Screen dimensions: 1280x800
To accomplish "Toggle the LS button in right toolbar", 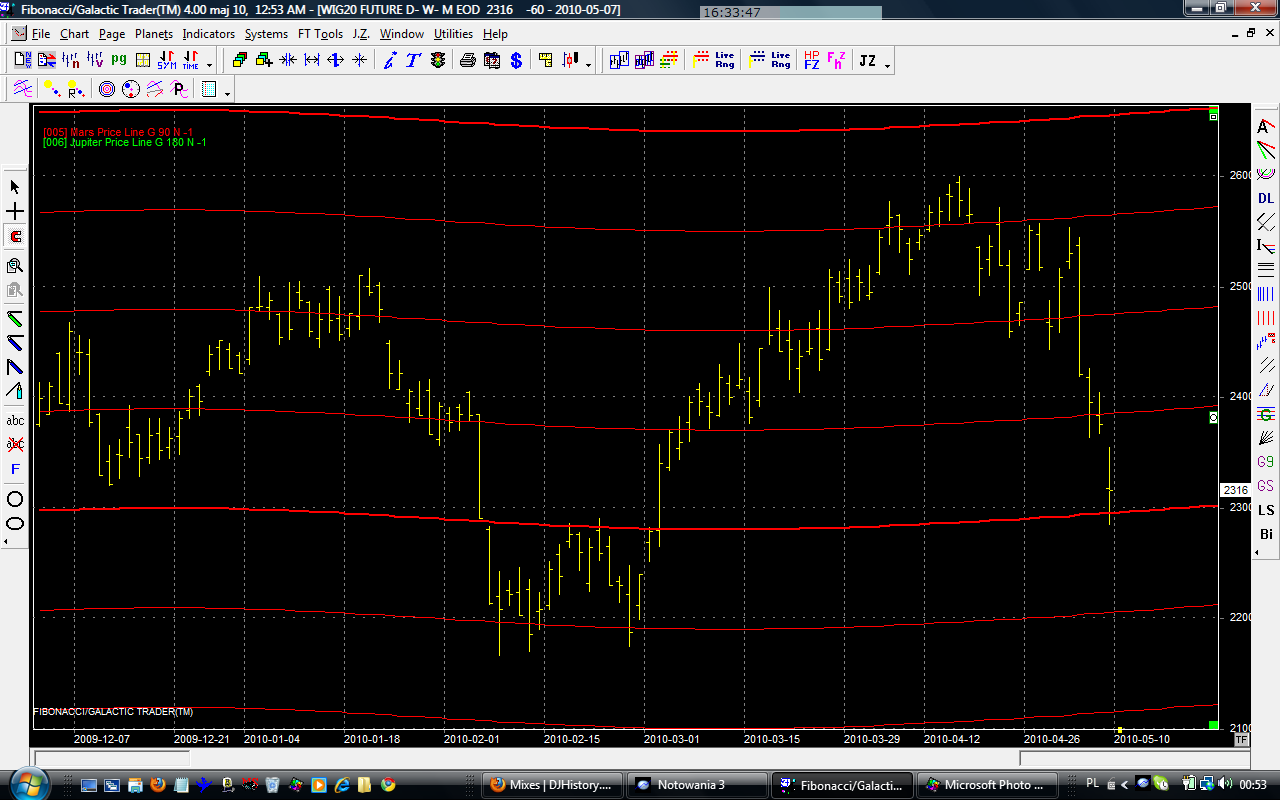I will (x=1266, y=510).
